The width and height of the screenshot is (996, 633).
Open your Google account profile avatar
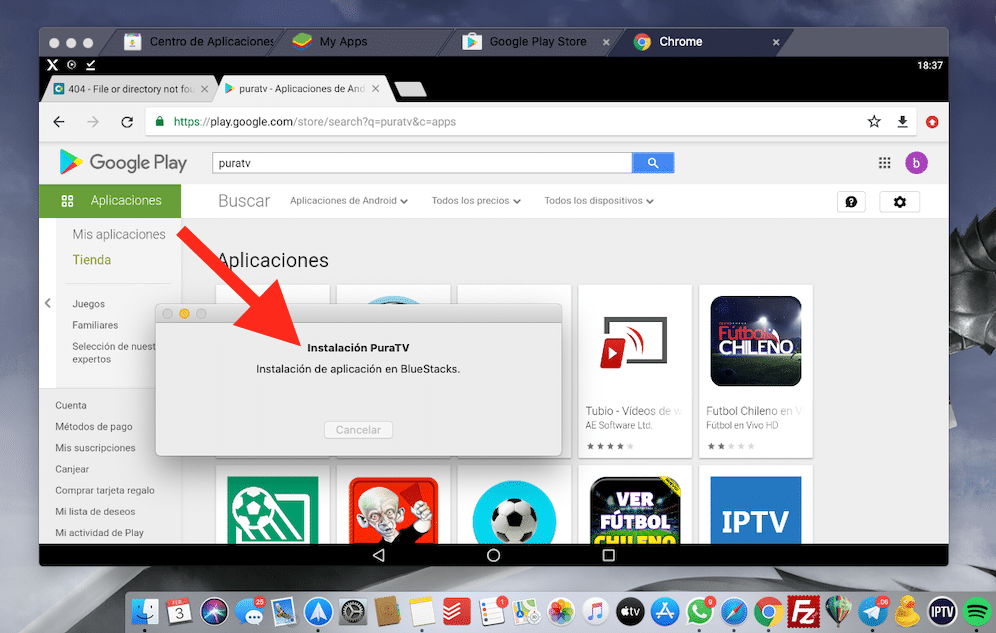[916, 162]
